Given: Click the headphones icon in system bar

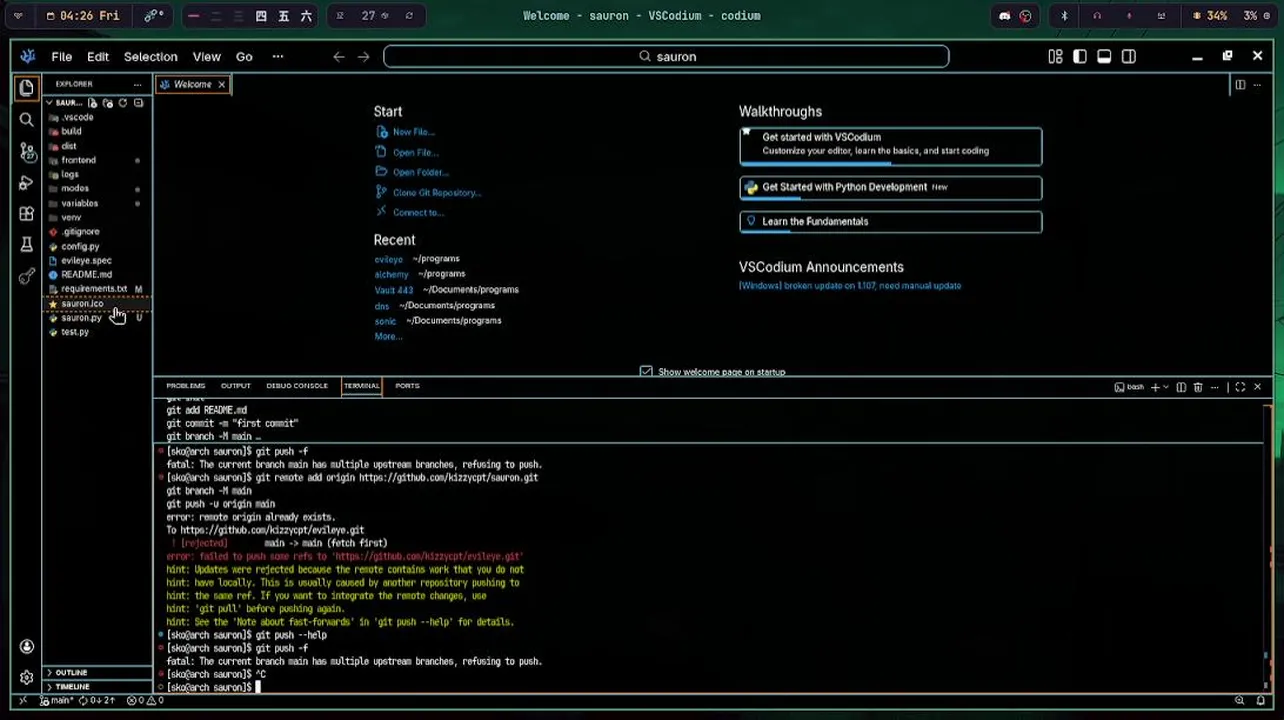Looking at the screenshot, I should [x=1097, y=16].
